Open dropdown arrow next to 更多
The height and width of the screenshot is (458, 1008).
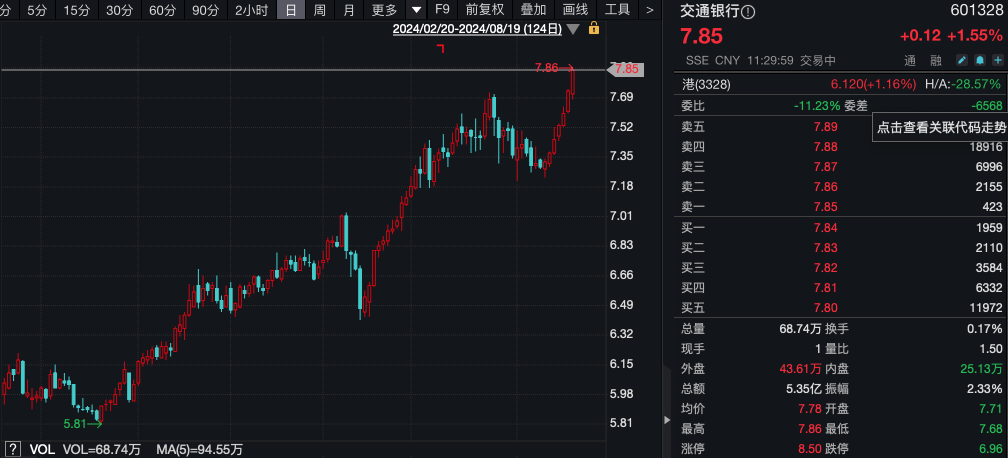click(417, 10)
